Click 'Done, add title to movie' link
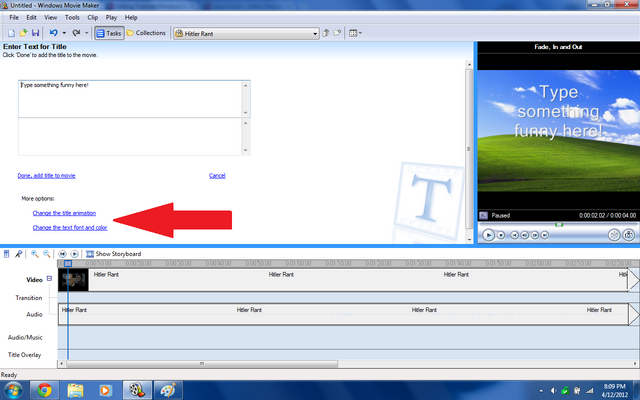640x400 pixels. (47, 176)
